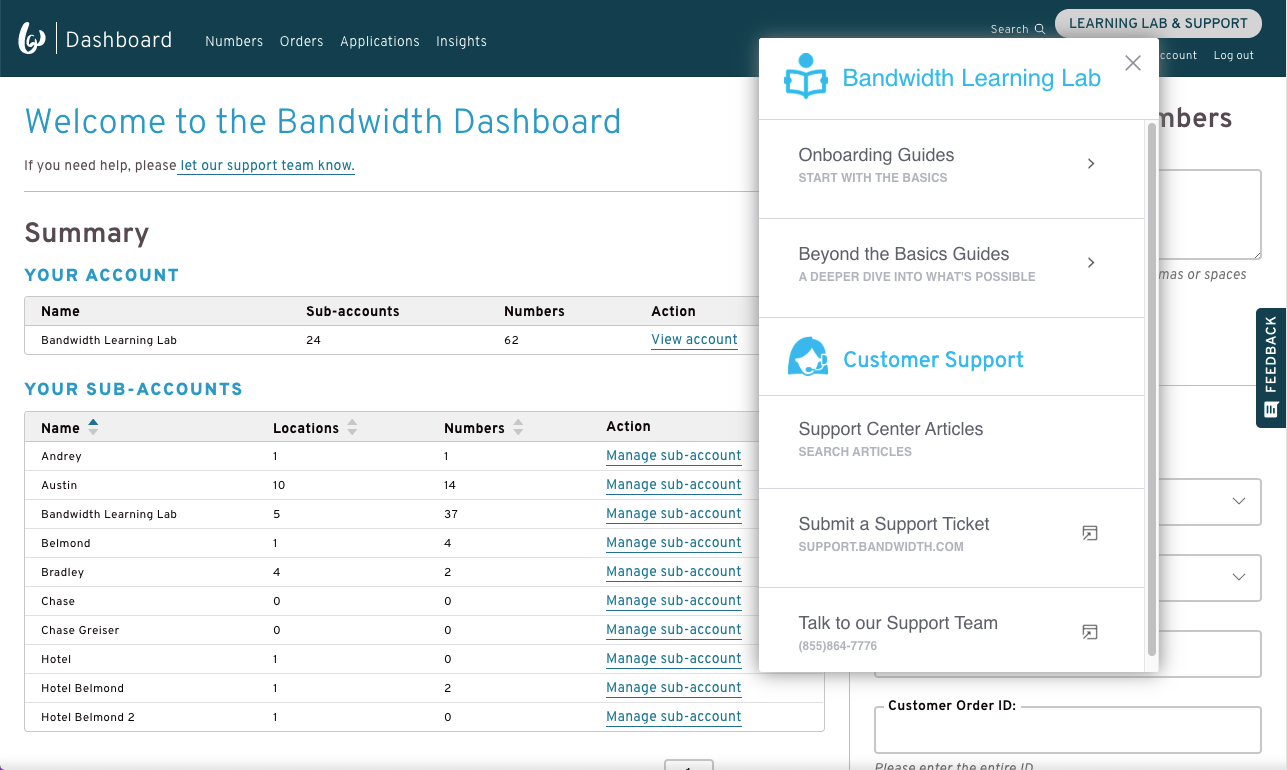The width and height of the screenshot is (1287, 770).
Task: Click the search magnifier icon
Action: coord(1040,29)
